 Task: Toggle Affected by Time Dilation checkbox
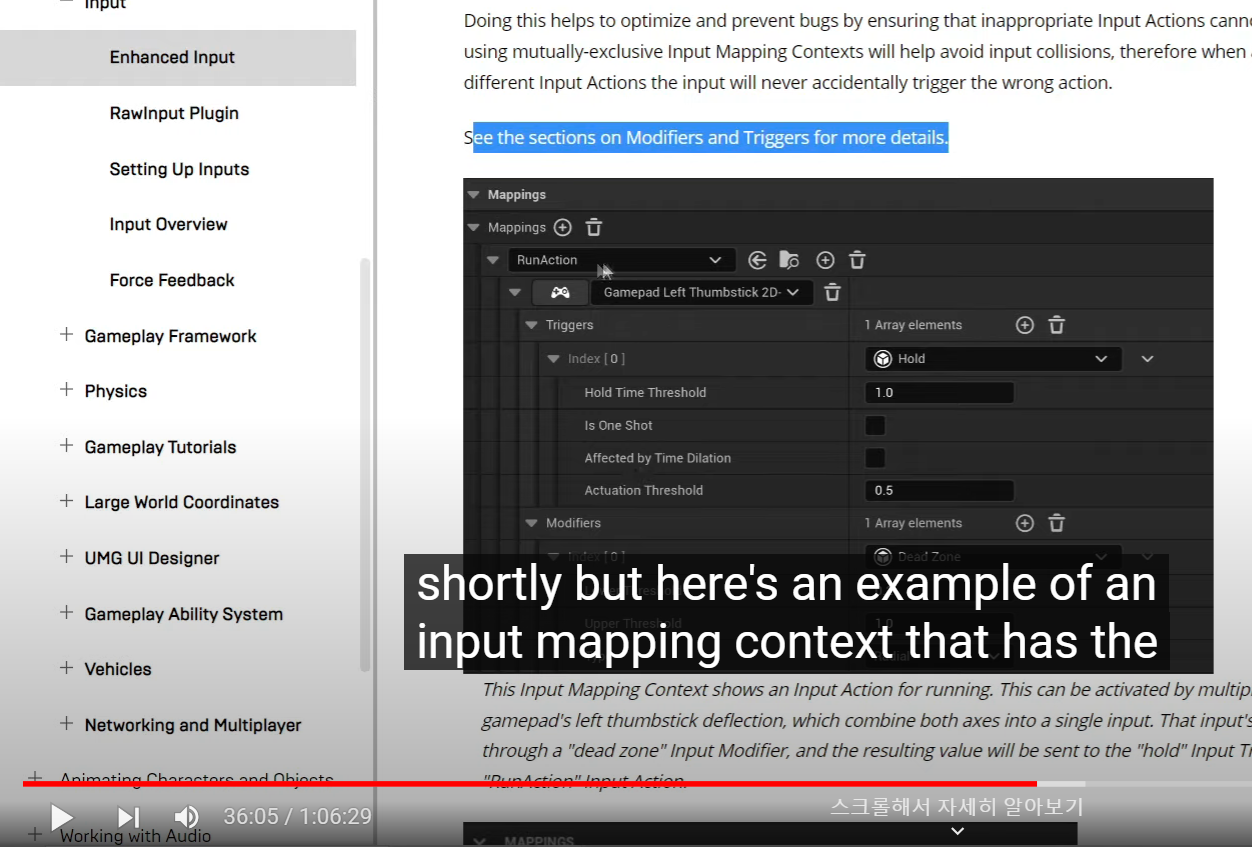pos(875,458)
